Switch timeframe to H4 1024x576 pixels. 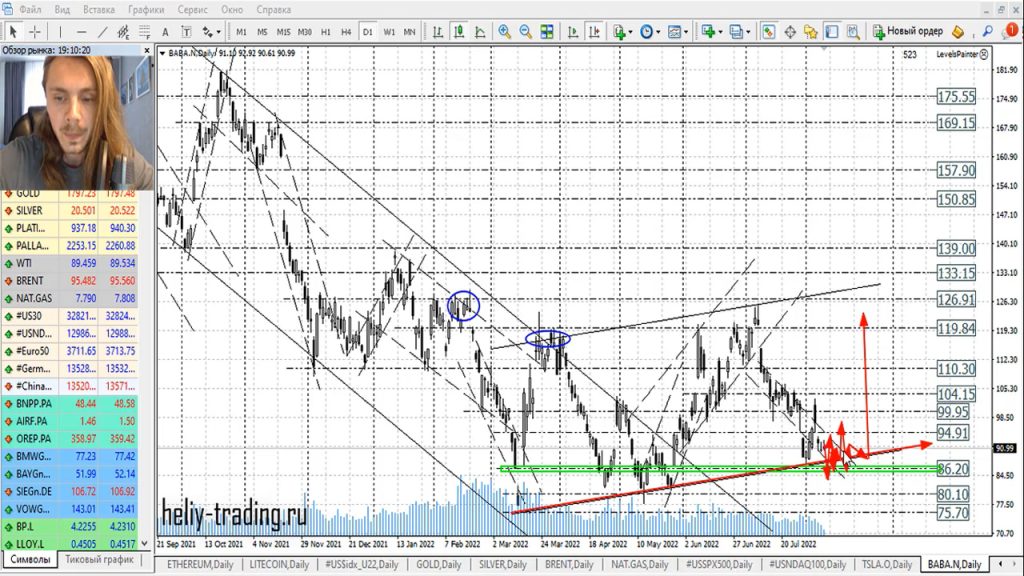click(x=346, y=31)
